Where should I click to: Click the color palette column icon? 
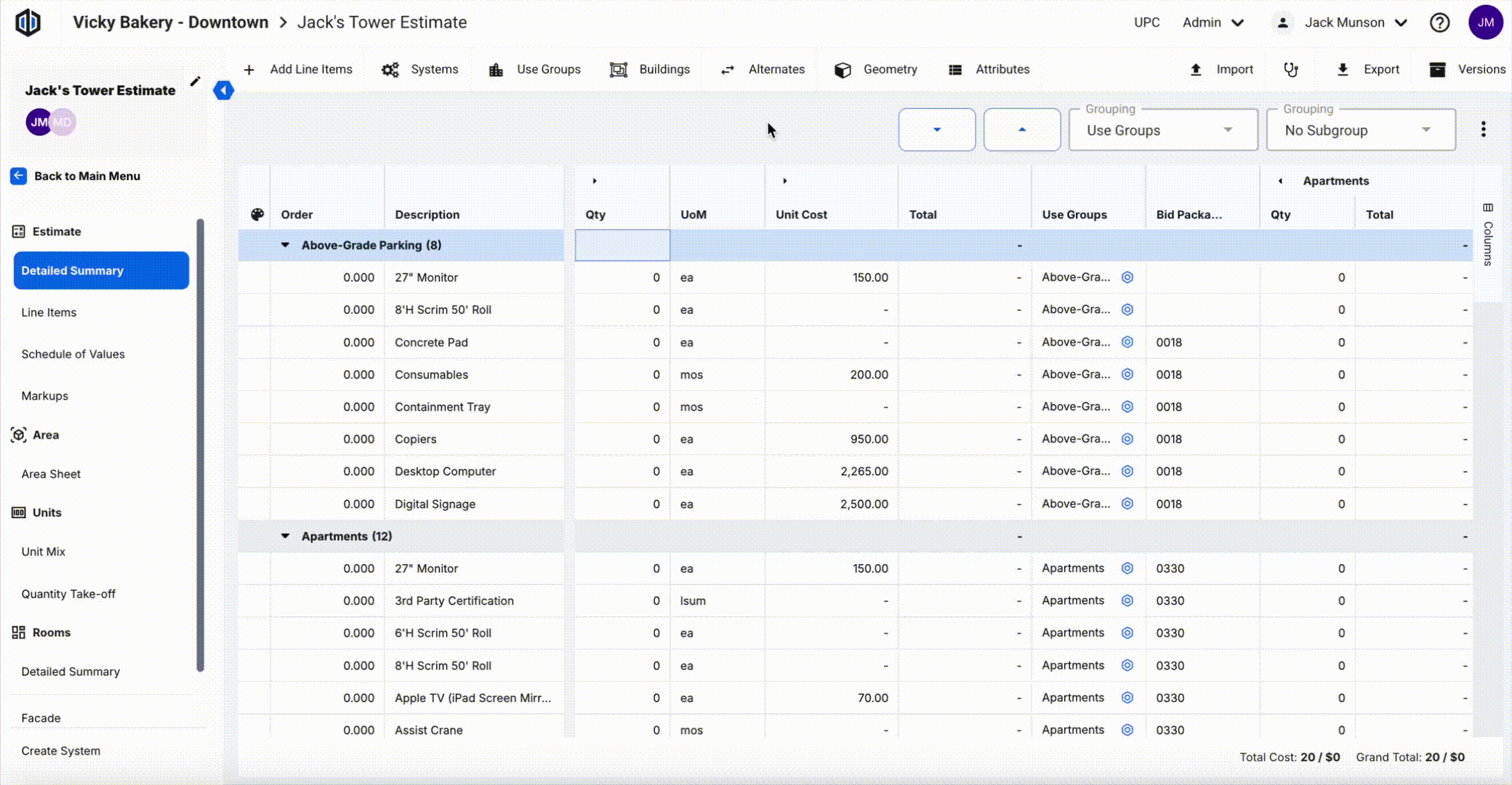pos(257,214)
